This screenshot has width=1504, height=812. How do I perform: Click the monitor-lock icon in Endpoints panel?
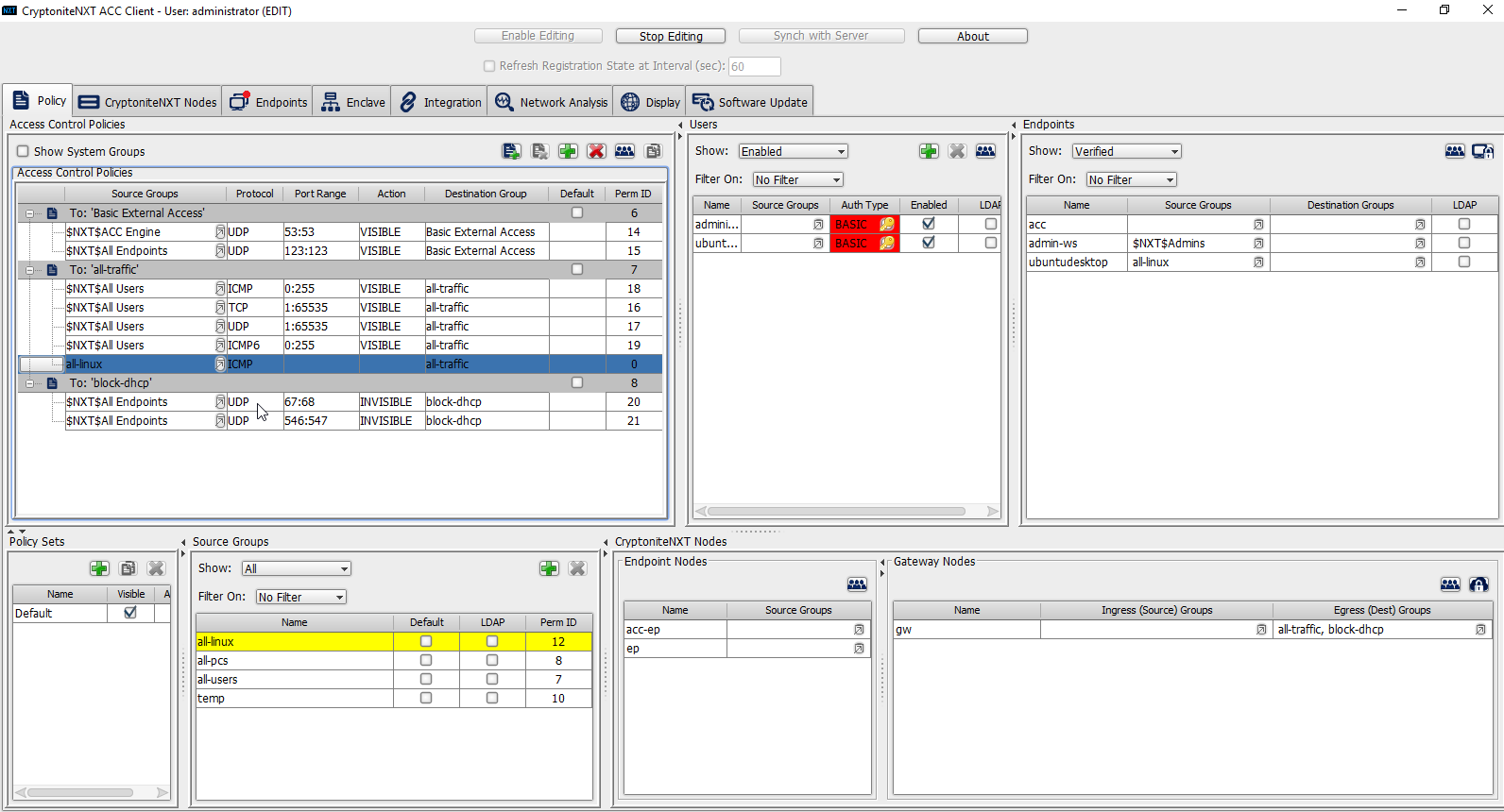[x=1483, y=151]
